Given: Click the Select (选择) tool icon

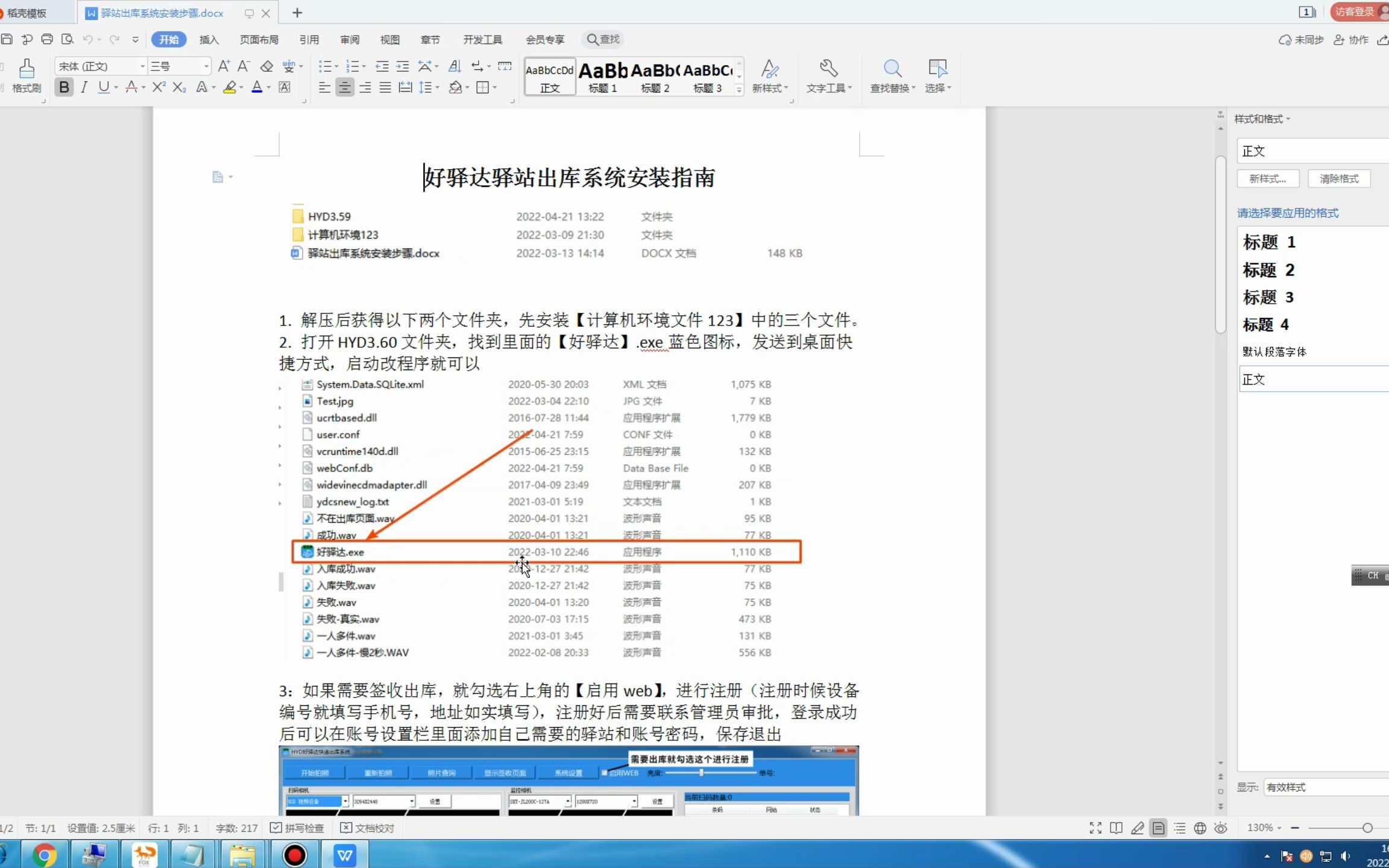Looking at the screenshot, I should pyautogui.click(x=937, y=76).
